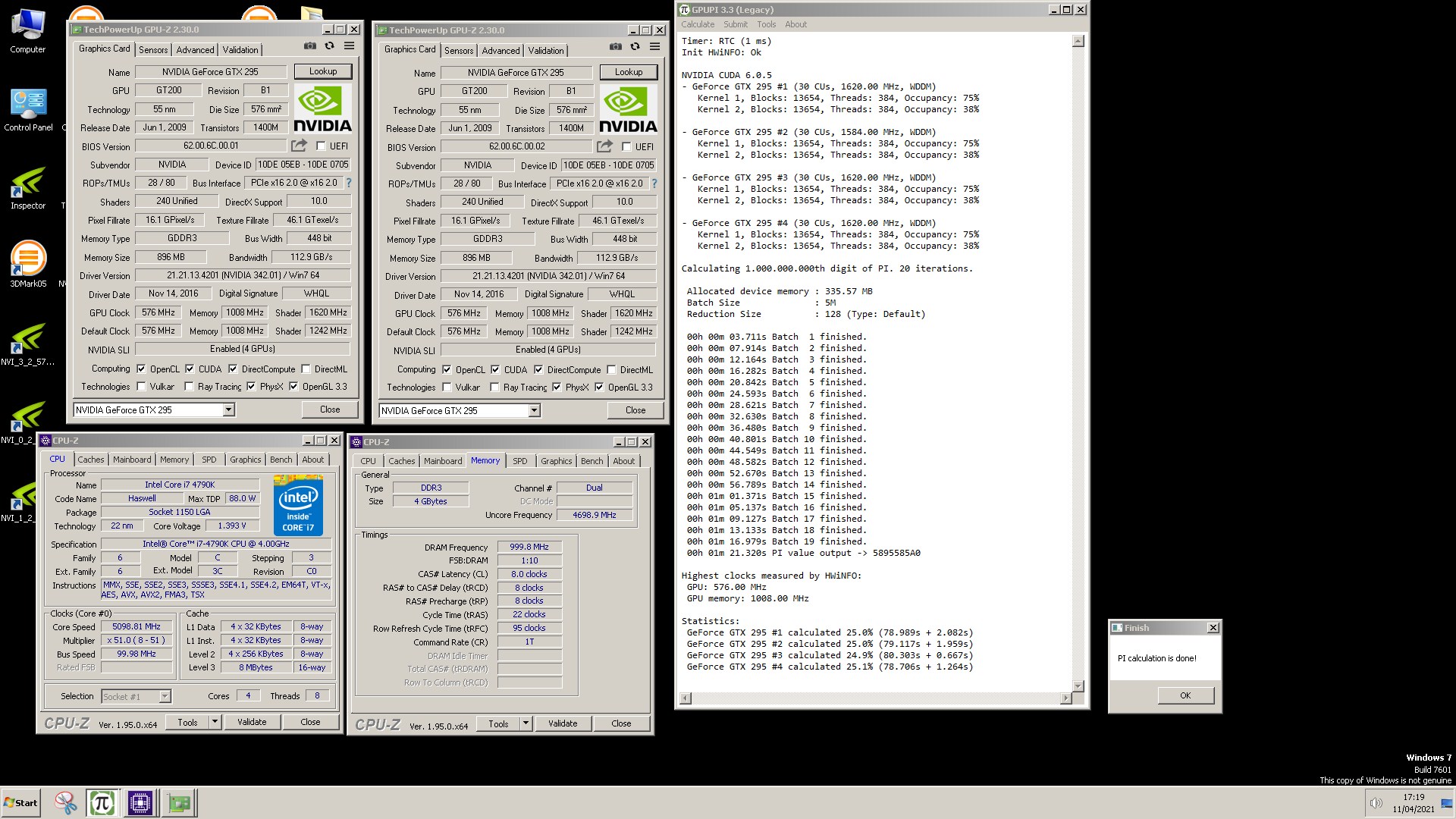Open the Computer desktop icon
Image resolution: width=1456 pixels, height=819 pixels.
[28, 32]
